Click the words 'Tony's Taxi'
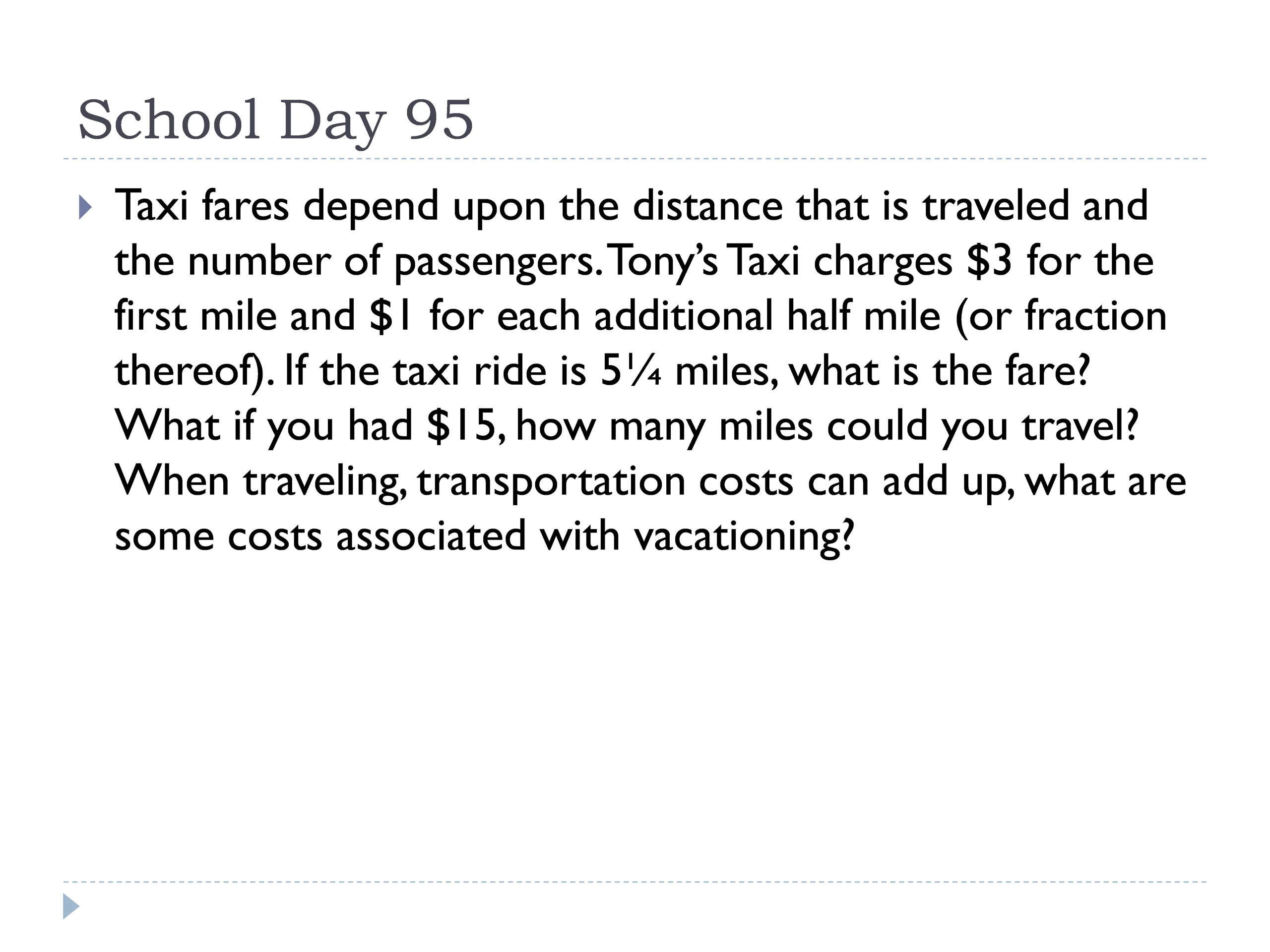 704,262
